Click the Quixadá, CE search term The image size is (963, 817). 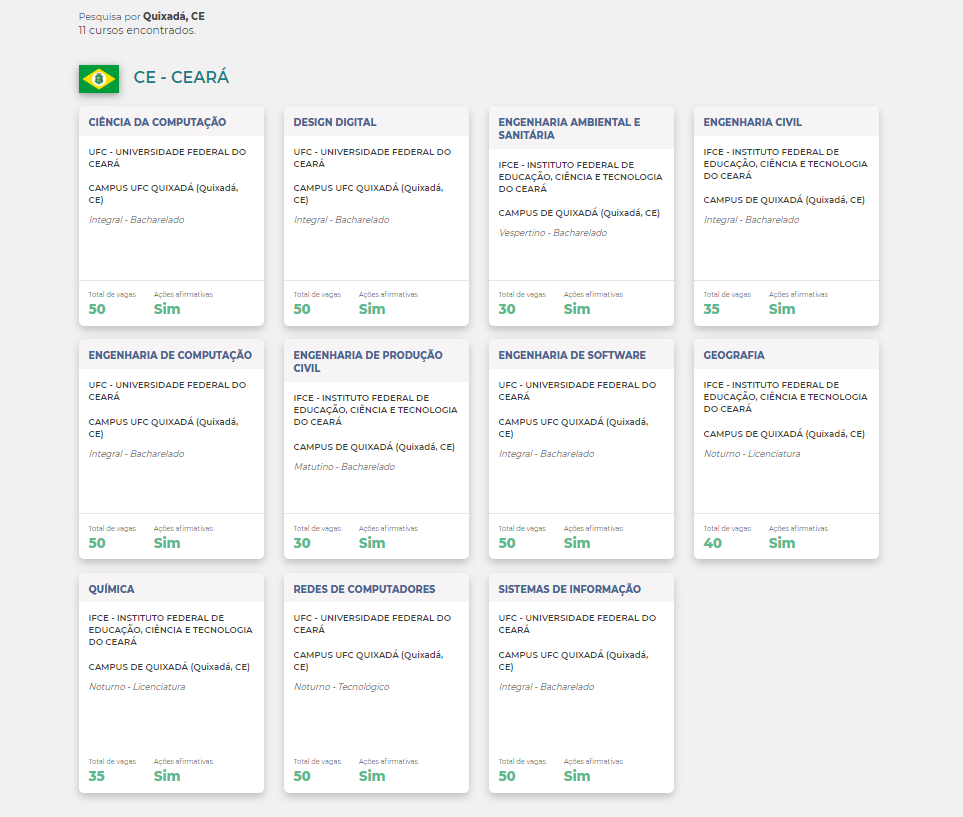[174, 16]
